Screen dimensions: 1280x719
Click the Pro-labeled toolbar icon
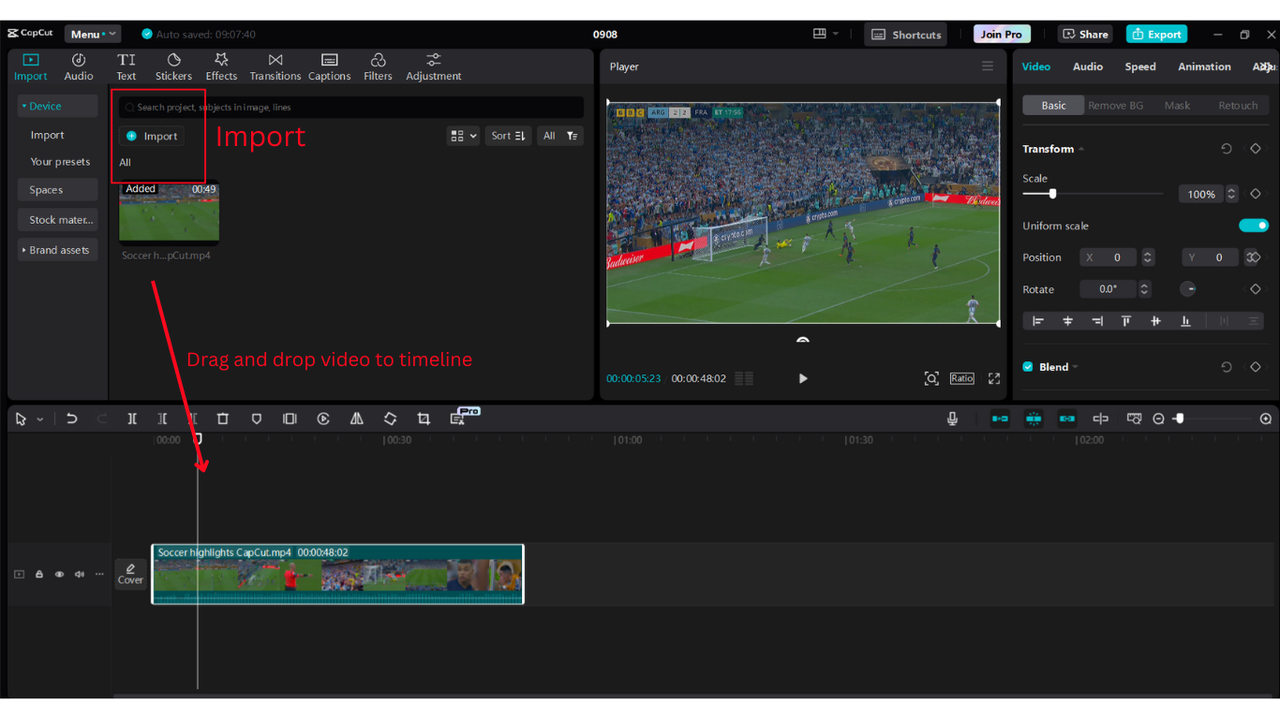pos(459,417)
